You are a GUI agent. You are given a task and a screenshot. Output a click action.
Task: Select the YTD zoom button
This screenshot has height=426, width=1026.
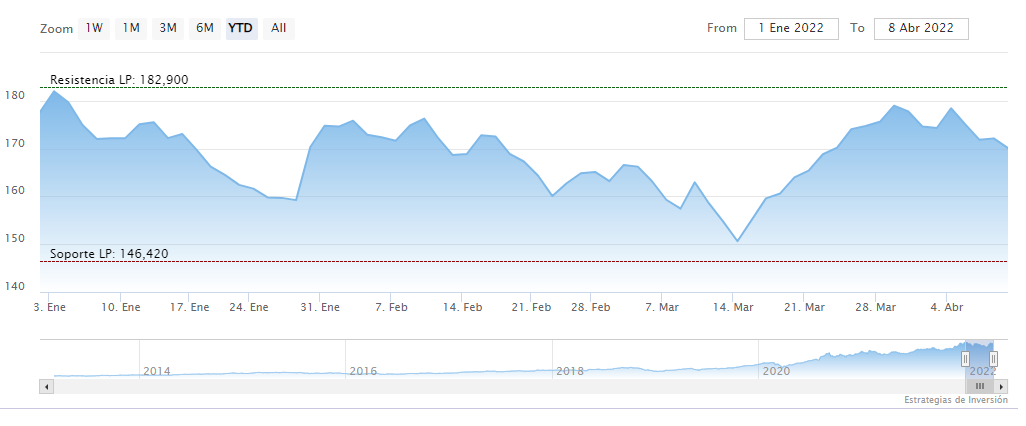pyautogui.click(x=241, y=28)
